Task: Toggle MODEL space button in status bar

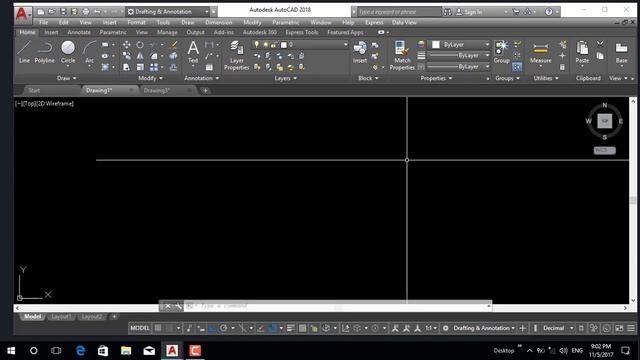Action: (140, 328)
